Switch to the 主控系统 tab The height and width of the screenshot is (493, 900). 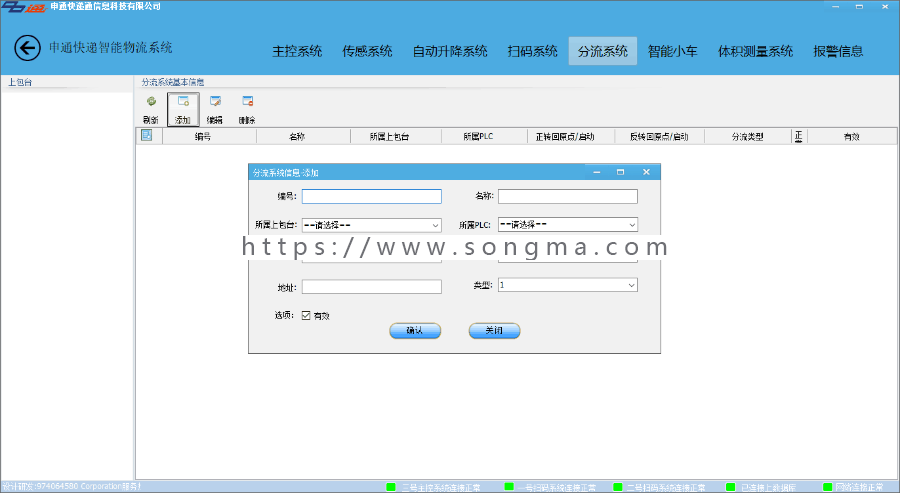297,51
